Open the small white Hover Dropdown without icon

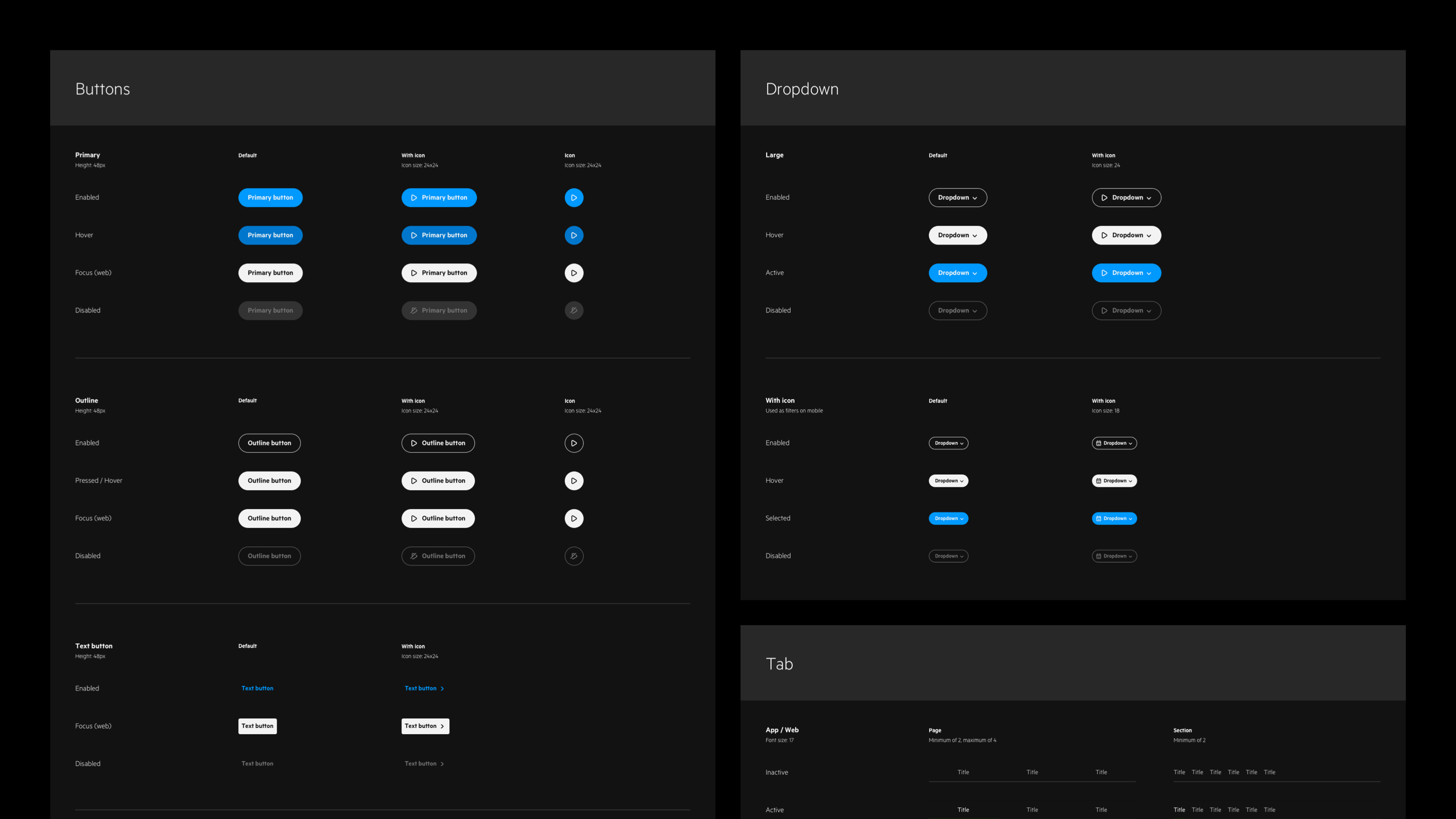tap(948, 481)
